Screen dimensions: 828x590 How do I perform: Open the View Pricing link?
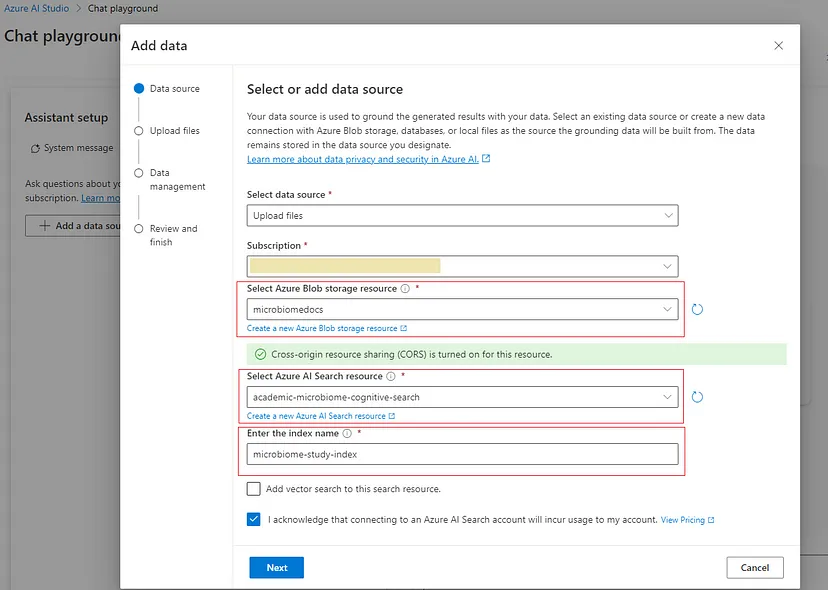683,520
